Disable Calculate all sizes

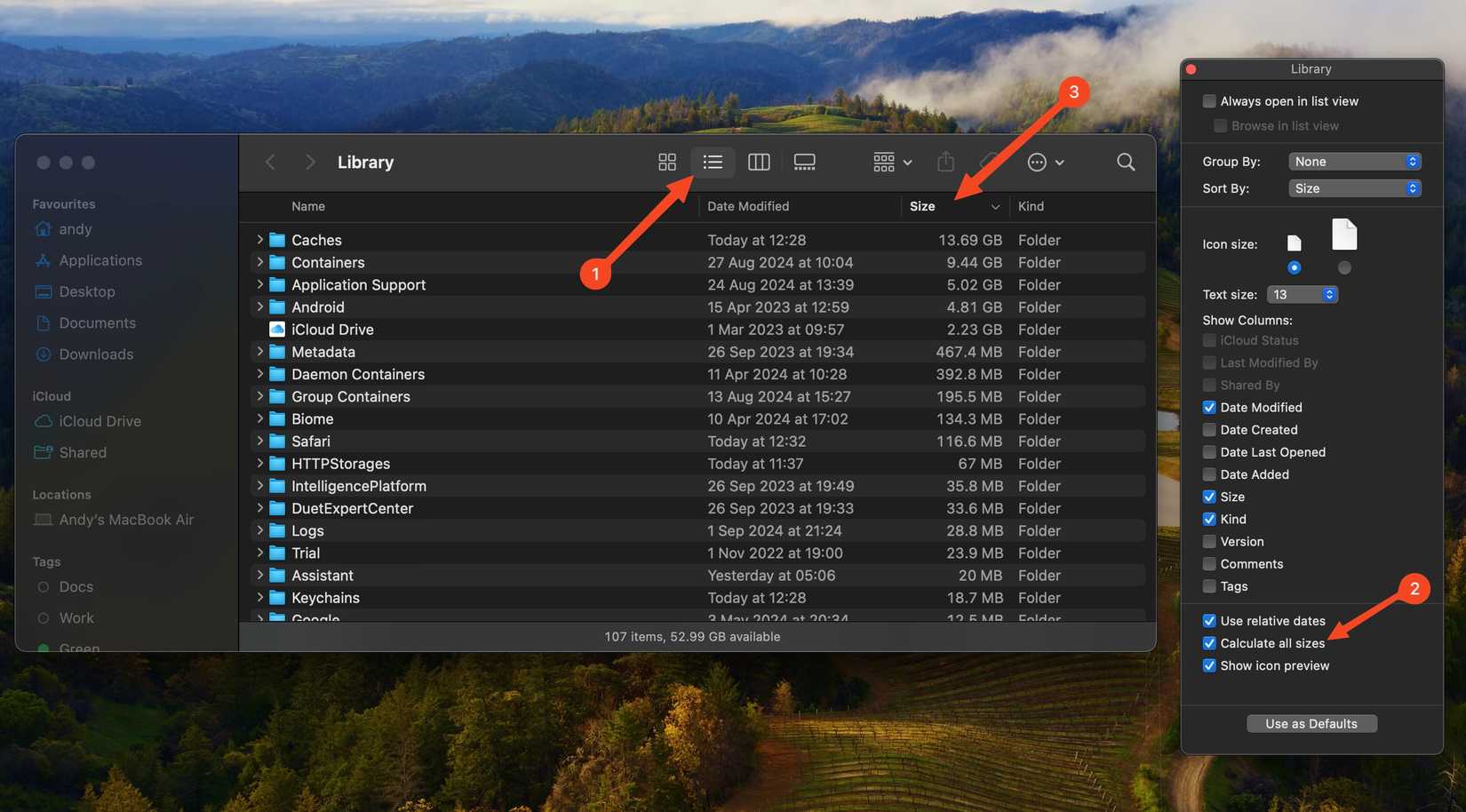pos(1209,643)
